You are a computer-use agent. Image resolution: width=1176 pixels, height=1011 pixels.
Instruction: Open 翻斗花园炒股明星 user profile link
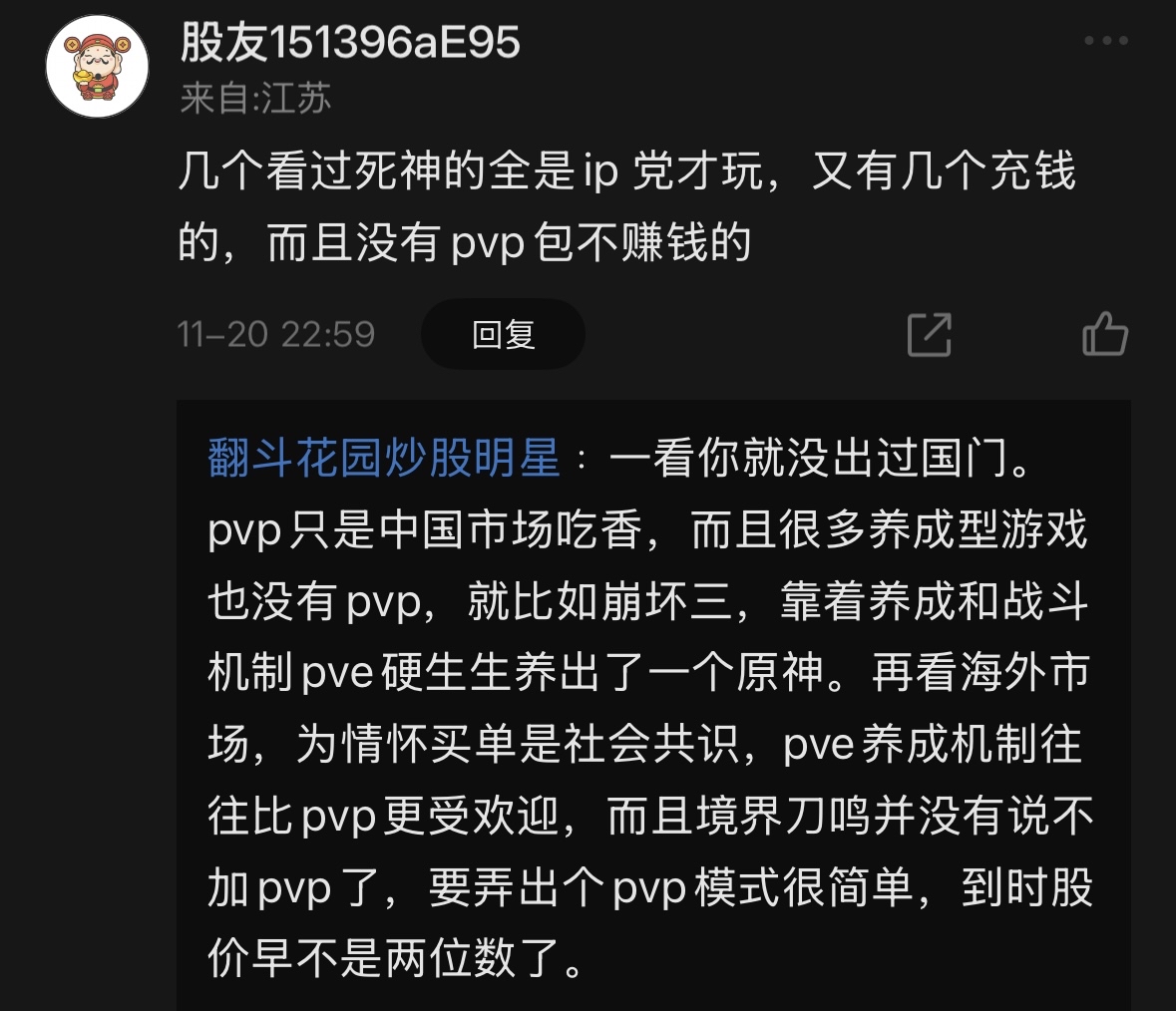(x=384, y=458)
